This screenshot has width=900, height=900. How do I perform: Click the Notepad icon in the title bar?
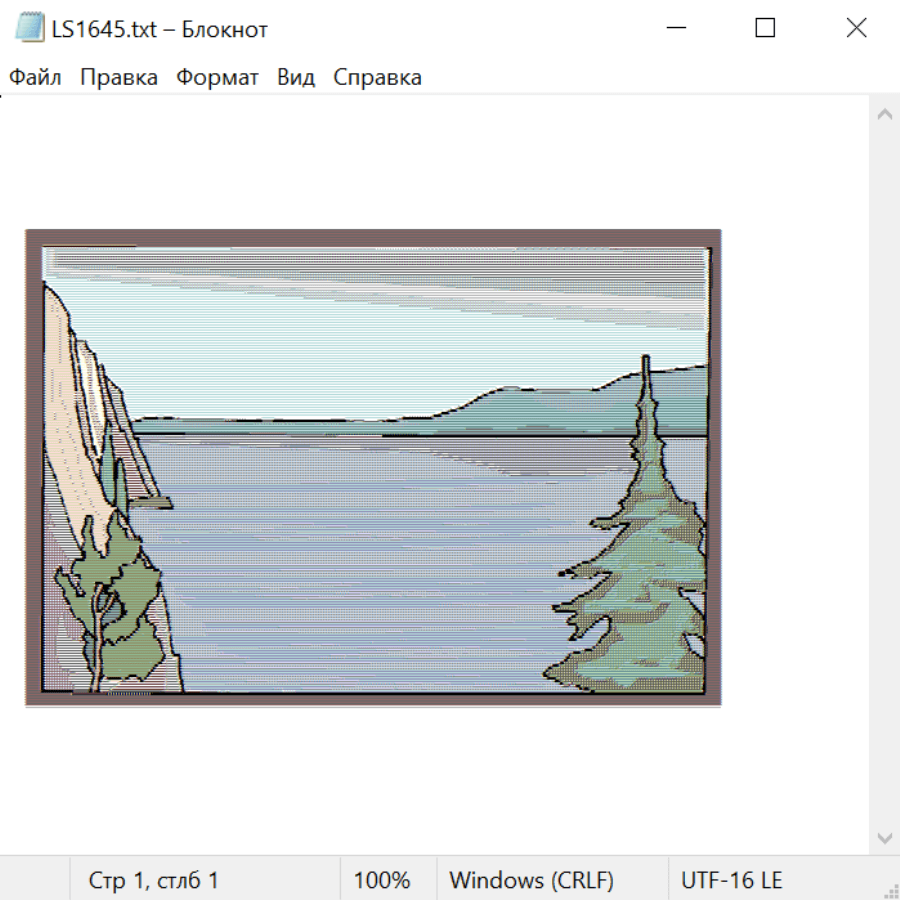(x=29, y=28)
